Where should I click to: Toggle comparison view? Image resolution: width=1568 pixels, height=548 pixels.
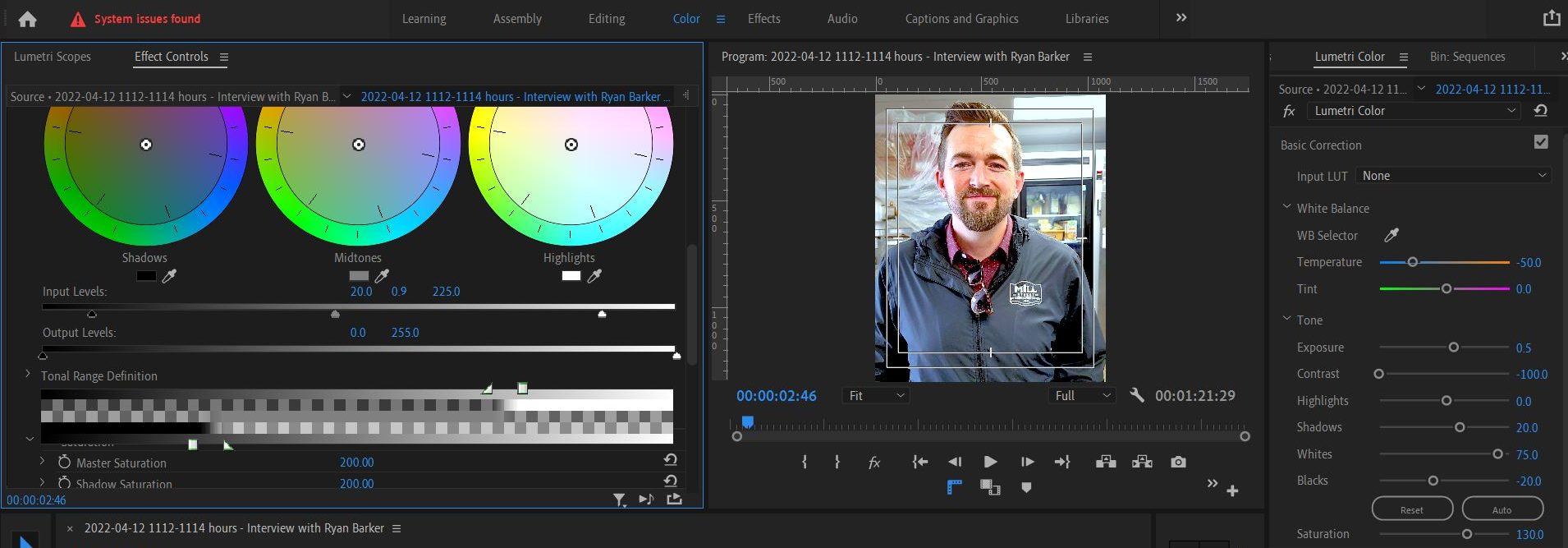pos(990,488)
